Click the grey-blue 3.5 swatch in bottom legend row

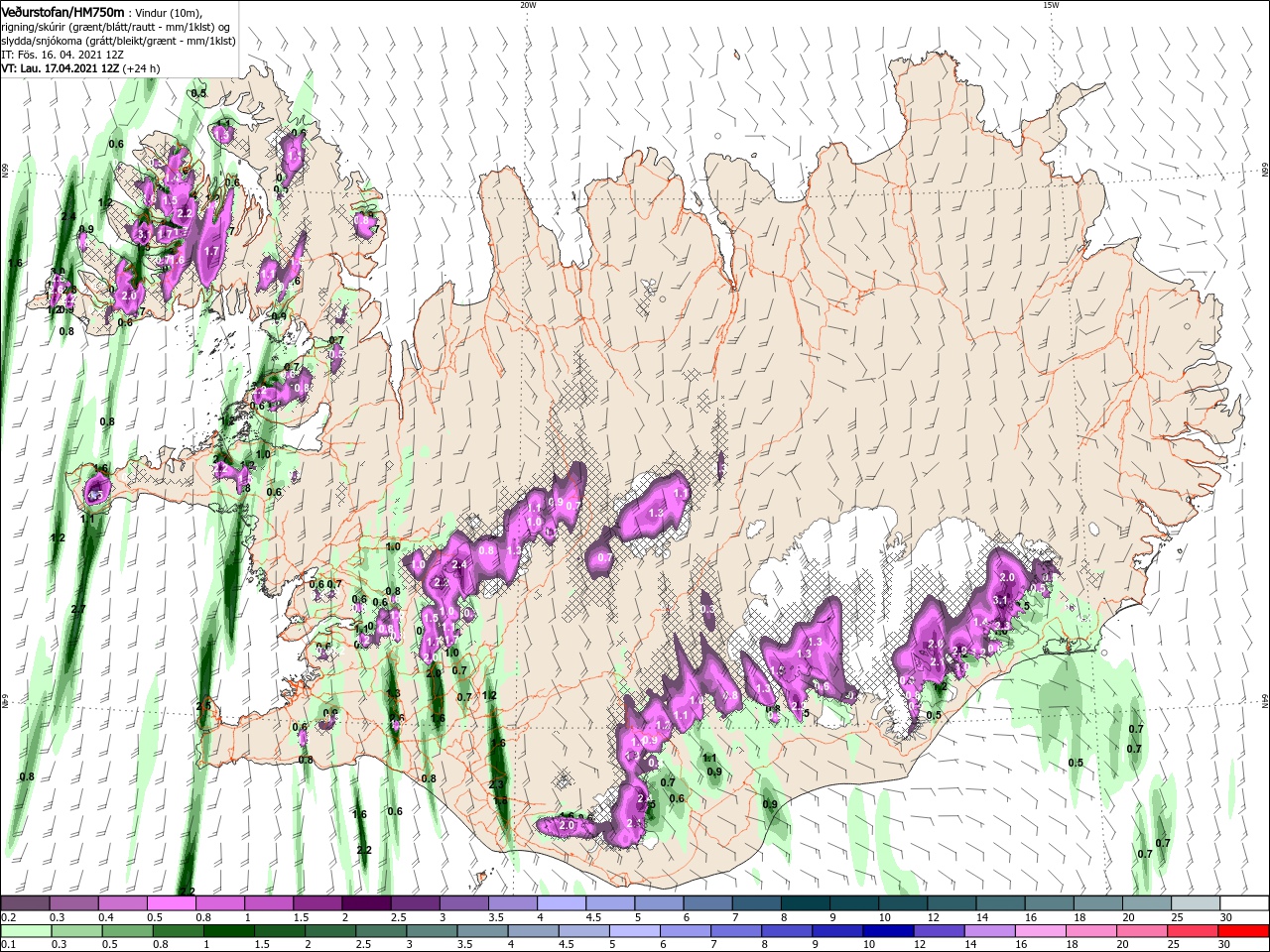click(481, 931)
